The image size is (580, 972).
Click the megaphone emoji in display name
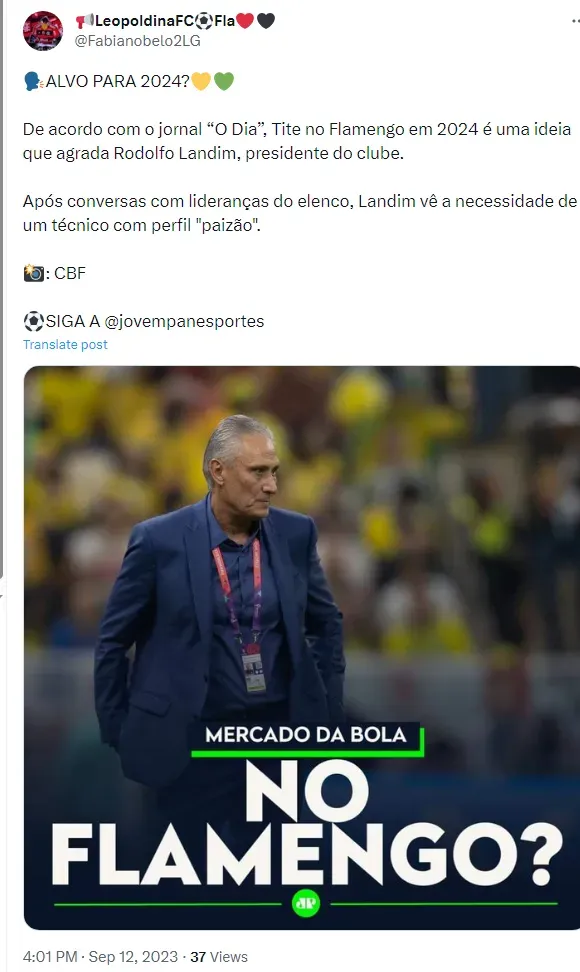(84, 21)
